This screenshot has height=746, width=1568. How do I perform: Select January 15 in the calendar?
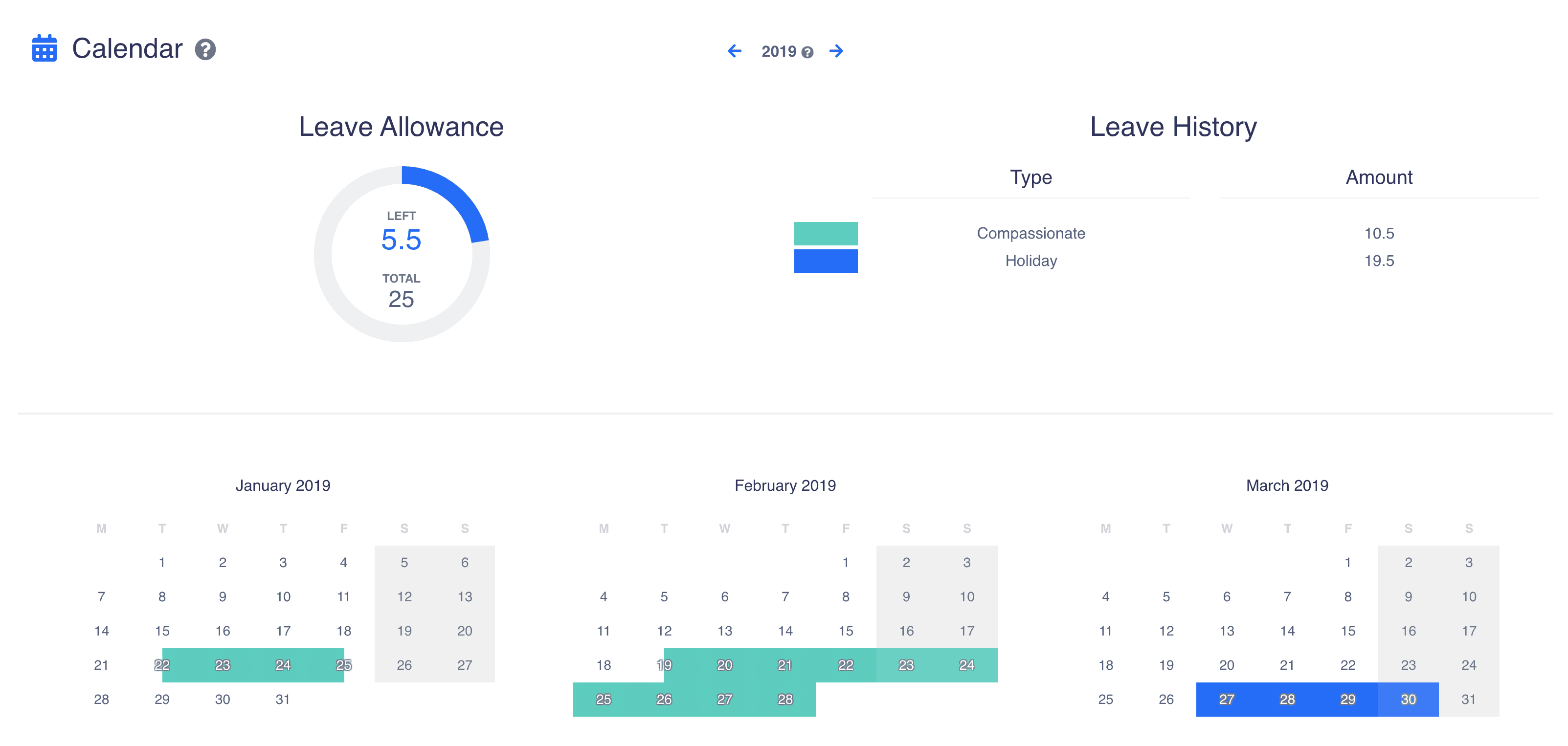click(162, 631)
